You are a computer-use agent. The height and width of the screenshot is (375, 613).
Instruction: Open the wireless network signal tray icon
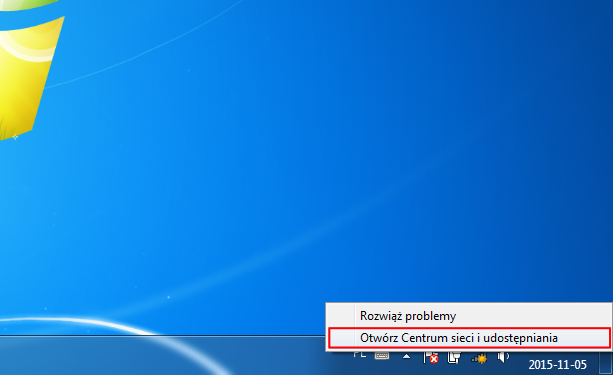[x=479, y=358]
